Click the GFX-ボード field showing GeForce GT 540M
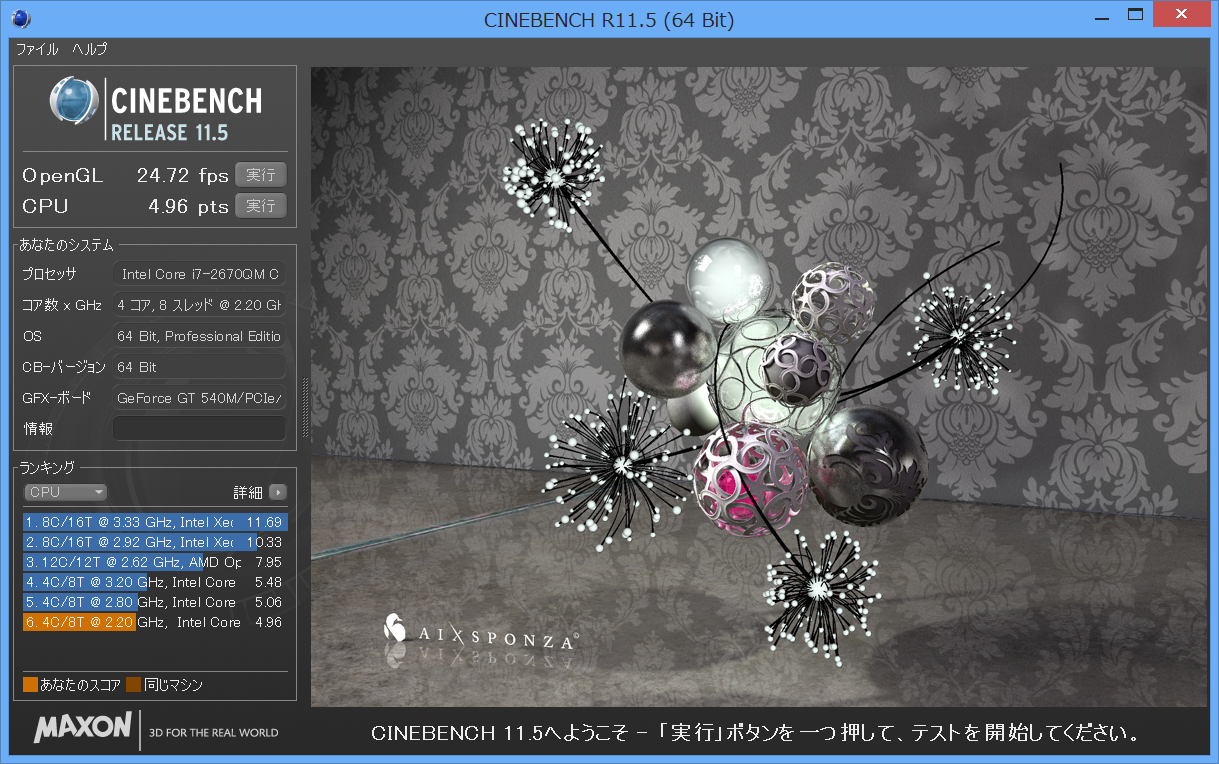 pos(199,398)
